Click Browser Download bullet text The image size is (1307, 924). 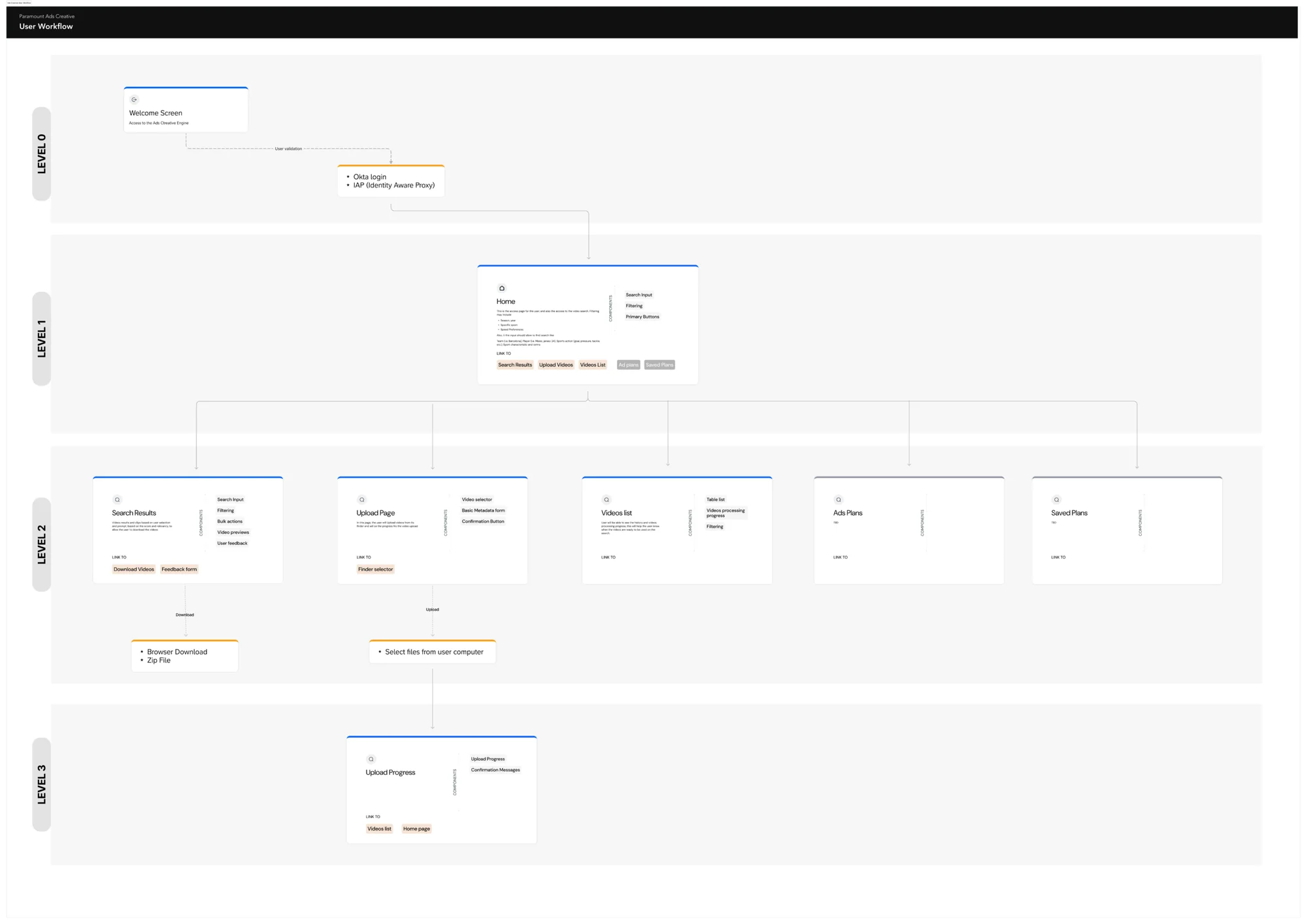tap(177, 652)
